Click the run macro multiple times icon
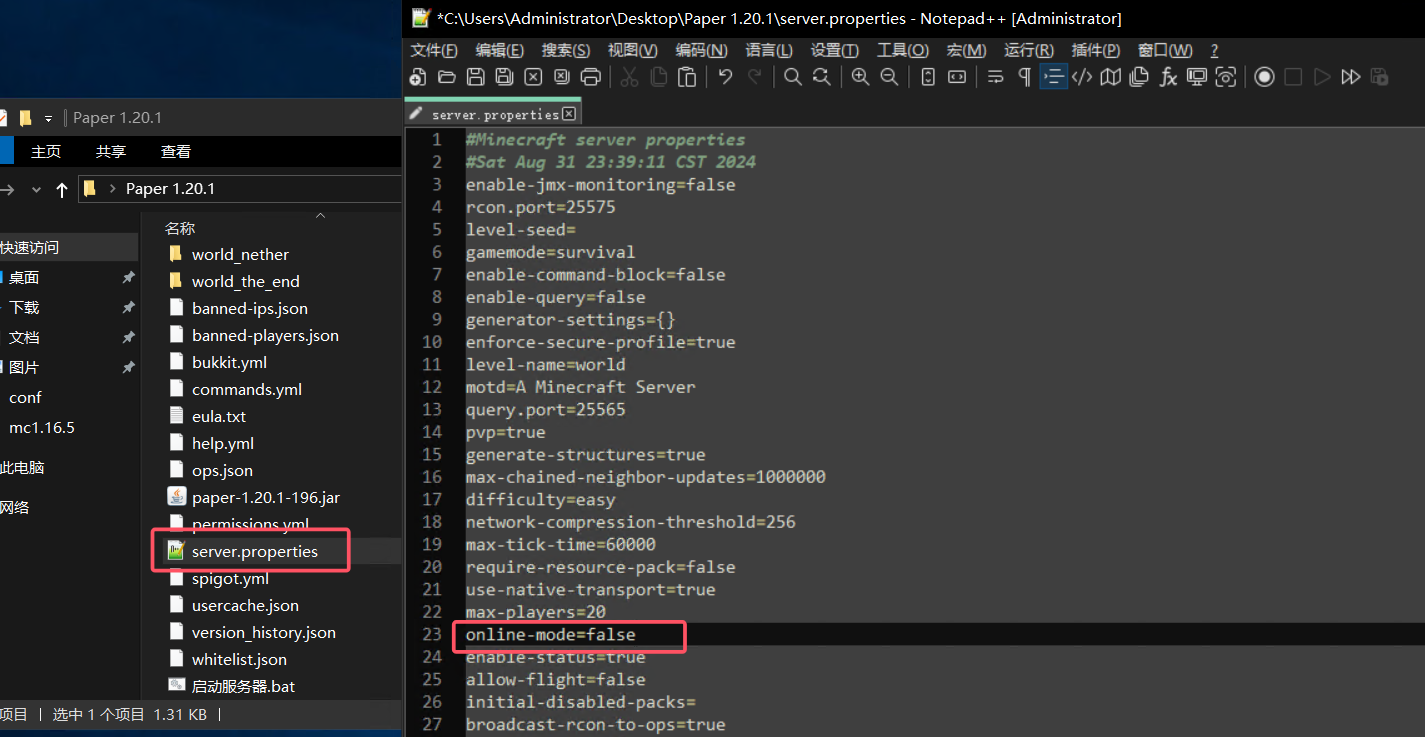The width and height of the screenshot is (1425, 737). pos(1351,77)
